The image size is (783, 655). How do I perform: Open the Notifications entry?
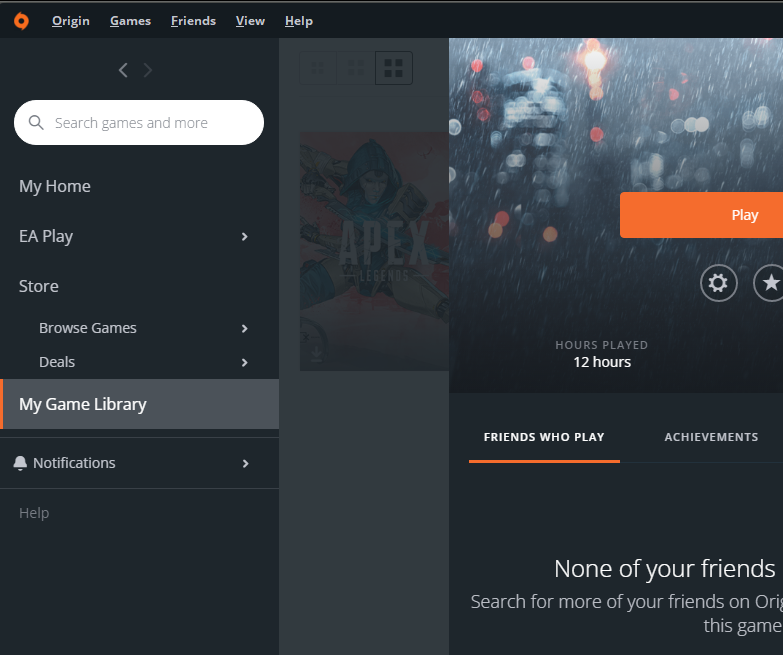tap(139, 463)
